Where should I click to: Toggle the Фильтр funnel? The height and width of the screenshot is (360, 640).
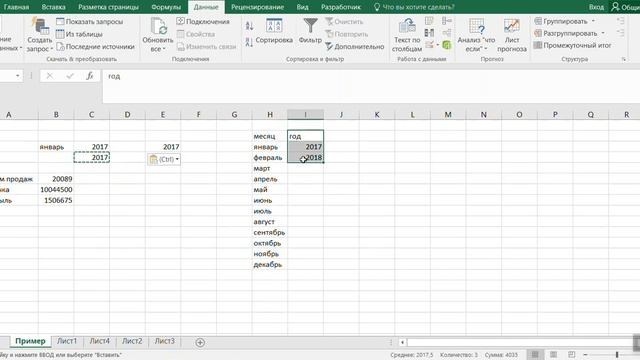(310, 31)
